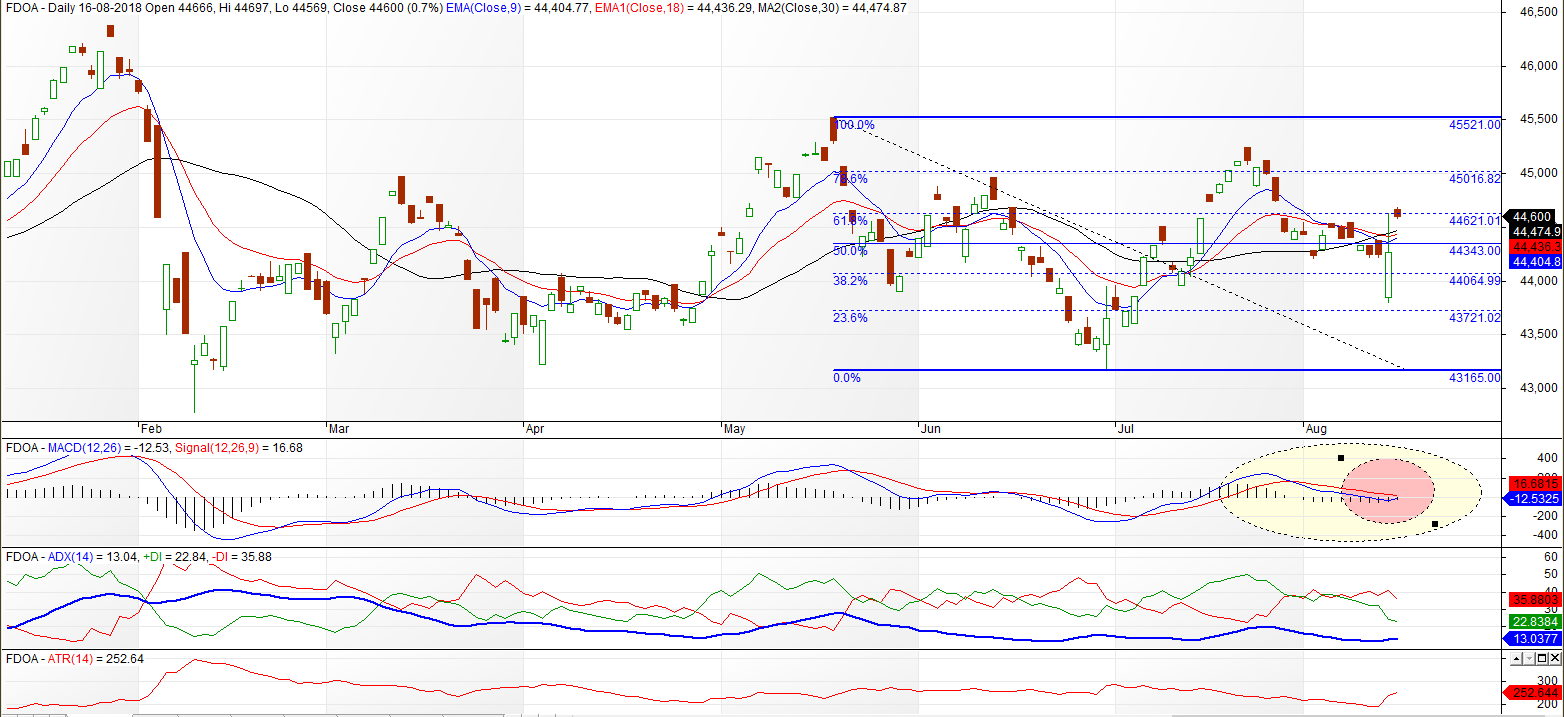Move the ATR pane down

[1529, 658]
